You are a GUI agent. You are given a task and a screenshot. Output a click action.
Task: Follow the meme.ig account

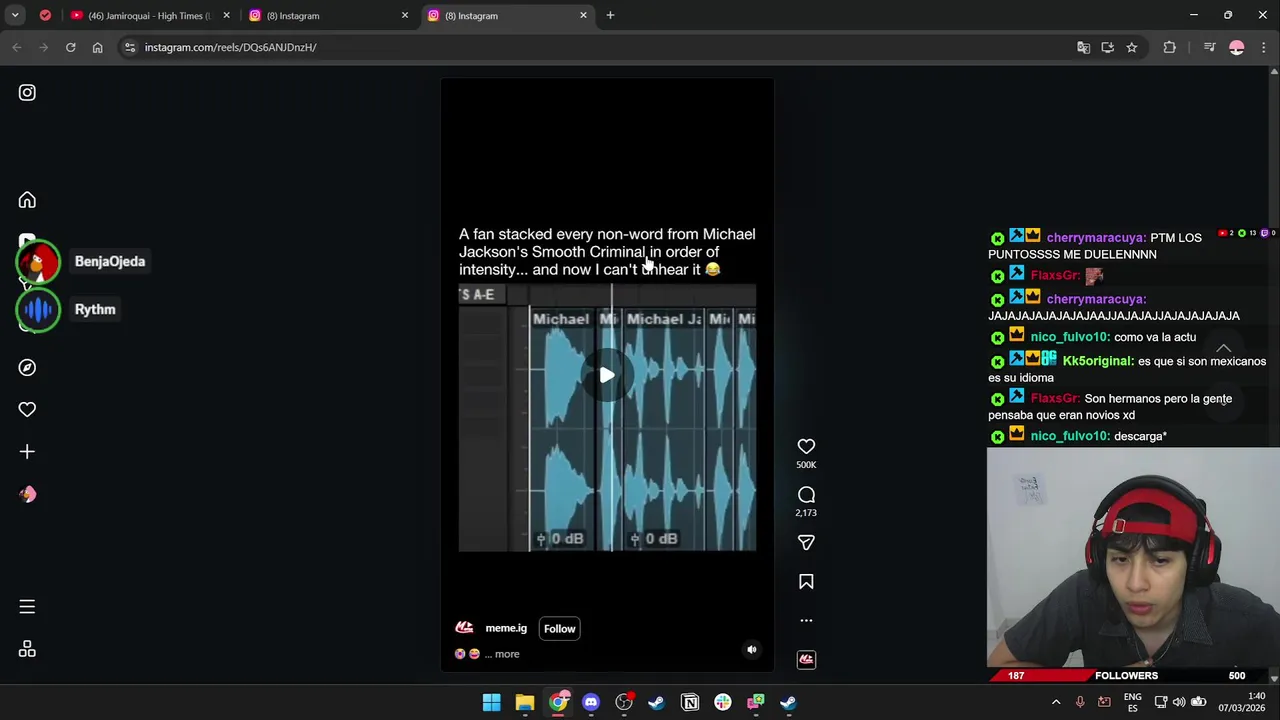(x=560, y=628)
